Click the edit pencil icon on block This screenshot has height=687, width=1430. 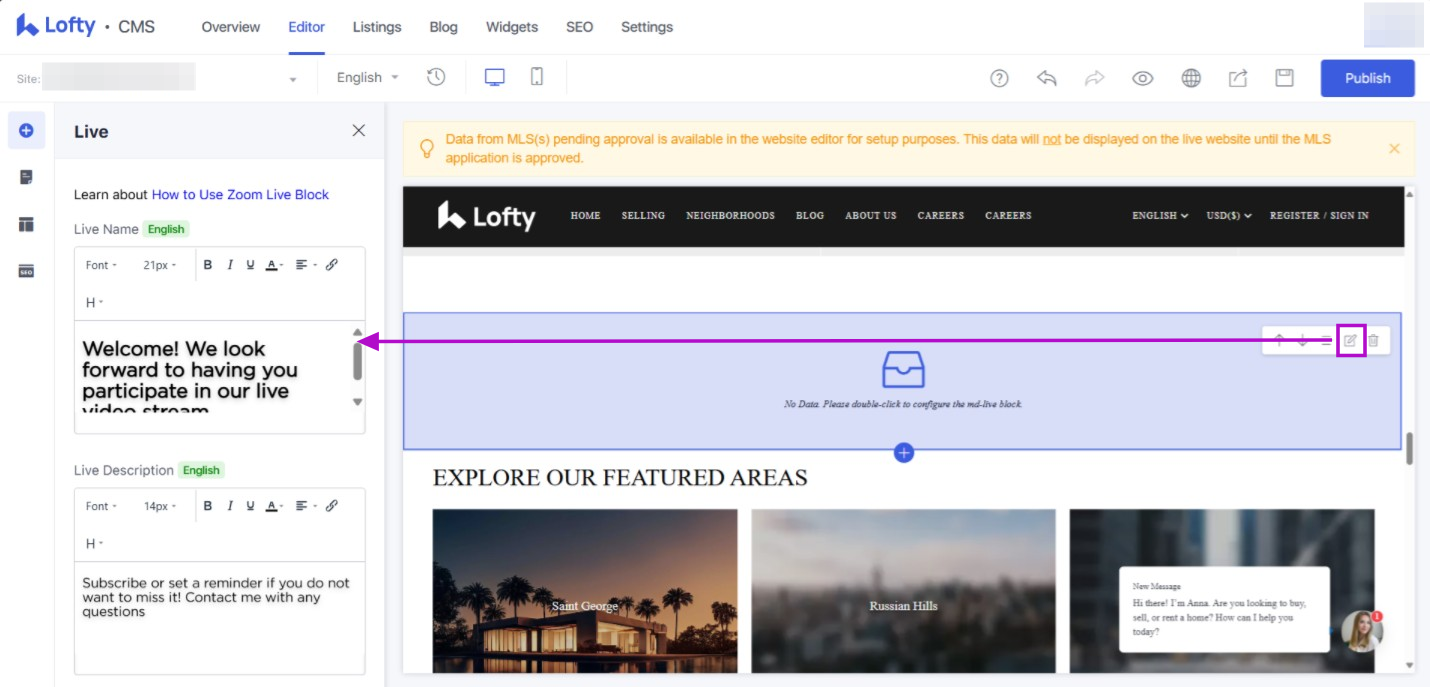(1350, 341)
